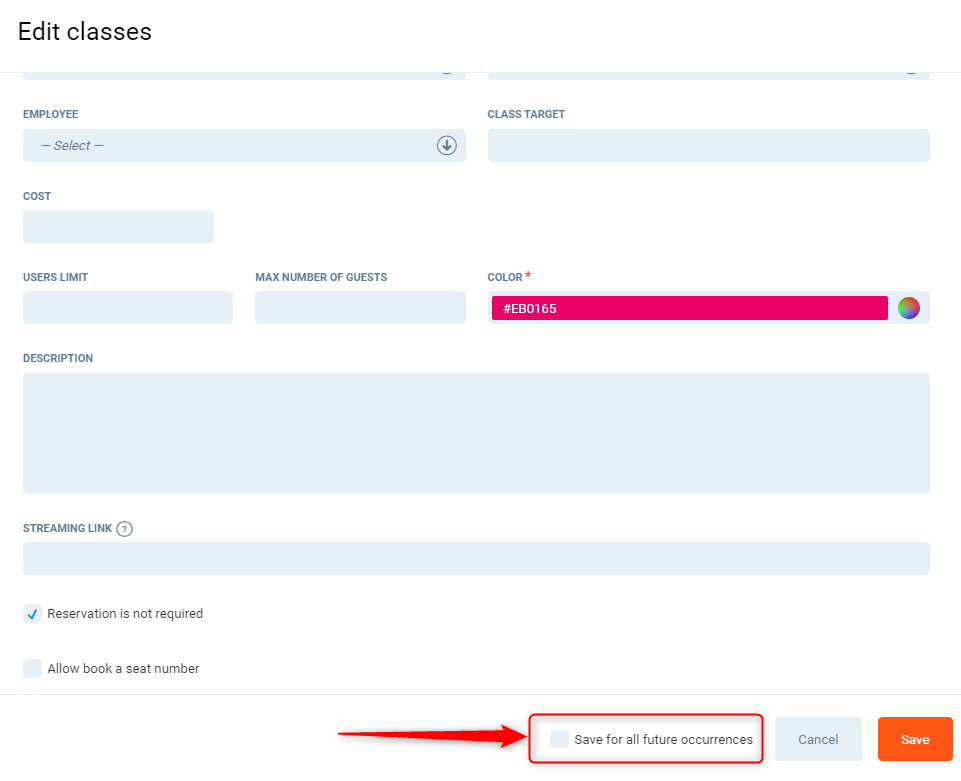Select the Users Limit input box
The height and width of the screenshot is (781, 961).
128,308
